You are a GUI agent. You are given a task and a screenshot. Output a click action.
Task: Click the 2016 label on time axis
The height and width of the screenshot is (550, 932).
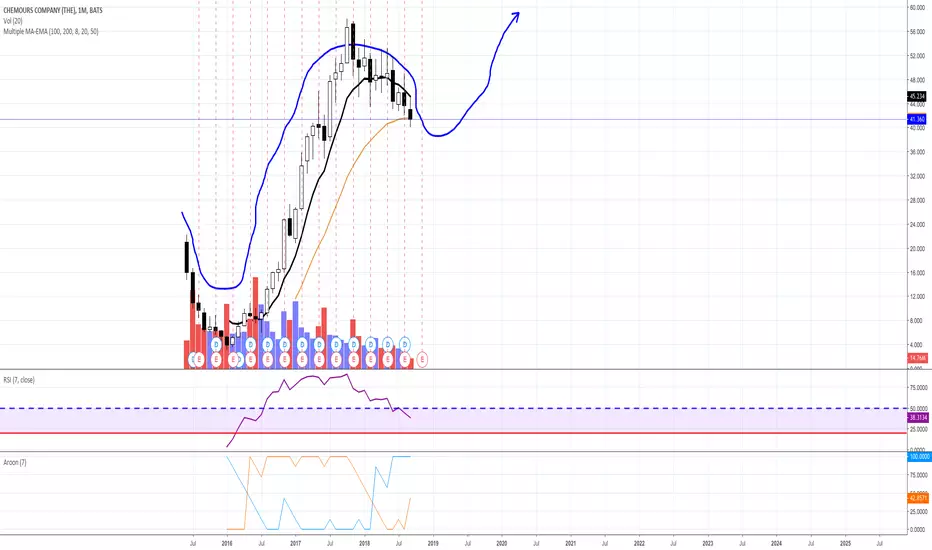coord(226,543)
